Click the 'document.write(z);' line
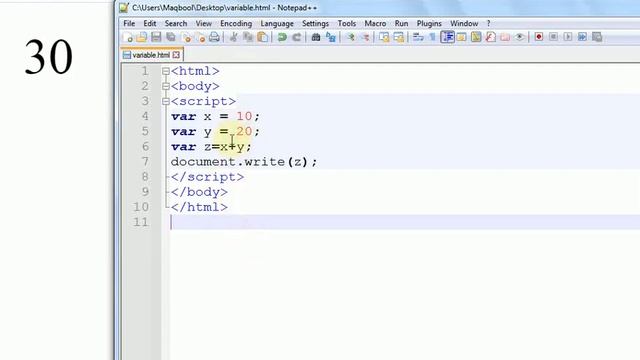640x360 pixels. pyautogui.click(x=244, y=162)
